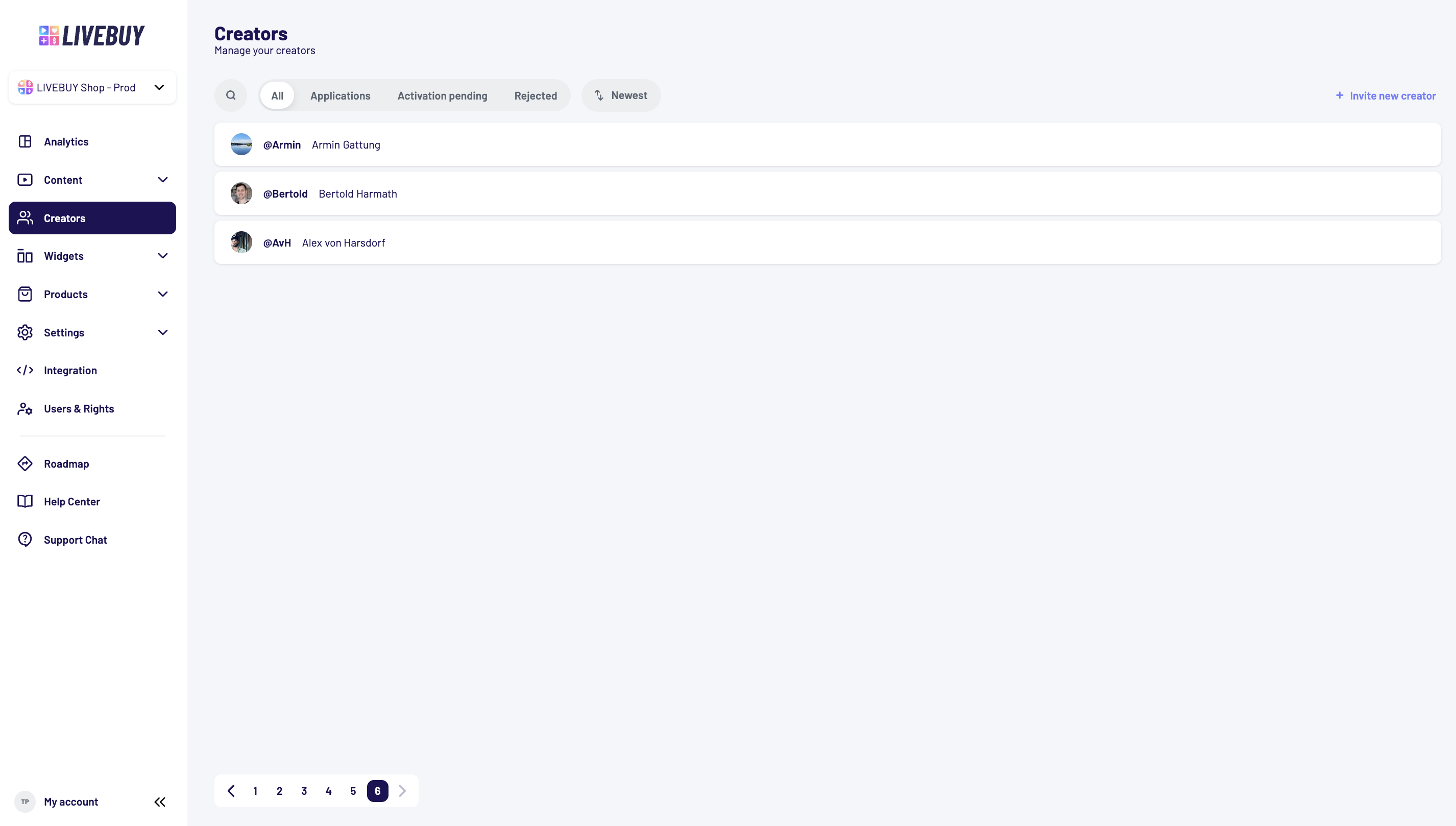Click Armin Gattung's avatar
The width and height of the screenshot is (1456, 826).
point(241,144)
